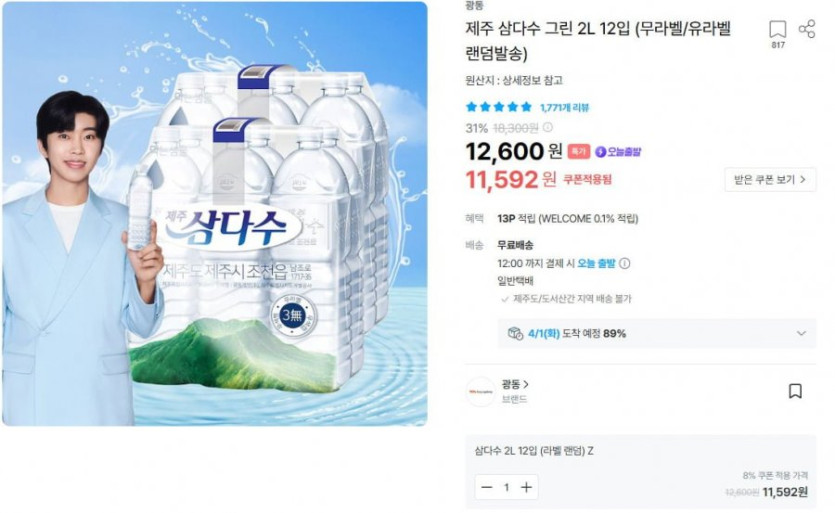Click the delivery box icon

click(x=515, y=333)
